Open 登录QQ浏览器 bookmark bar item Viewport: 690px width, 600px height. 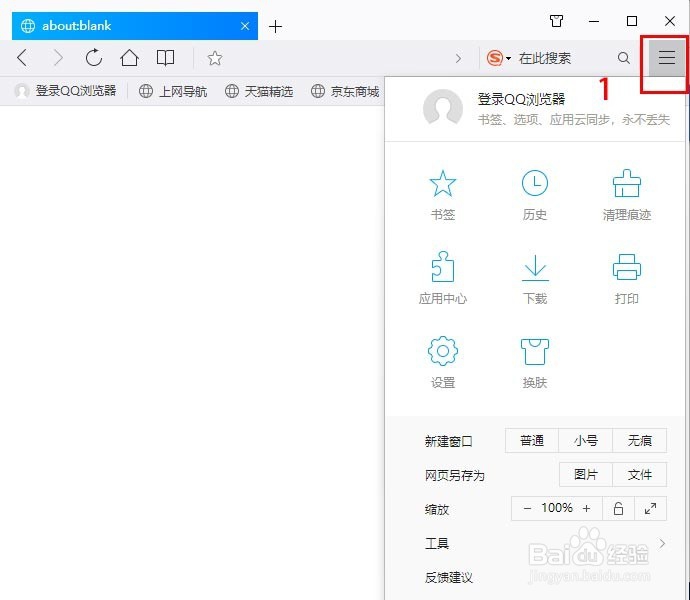click(x=65, y=91)
